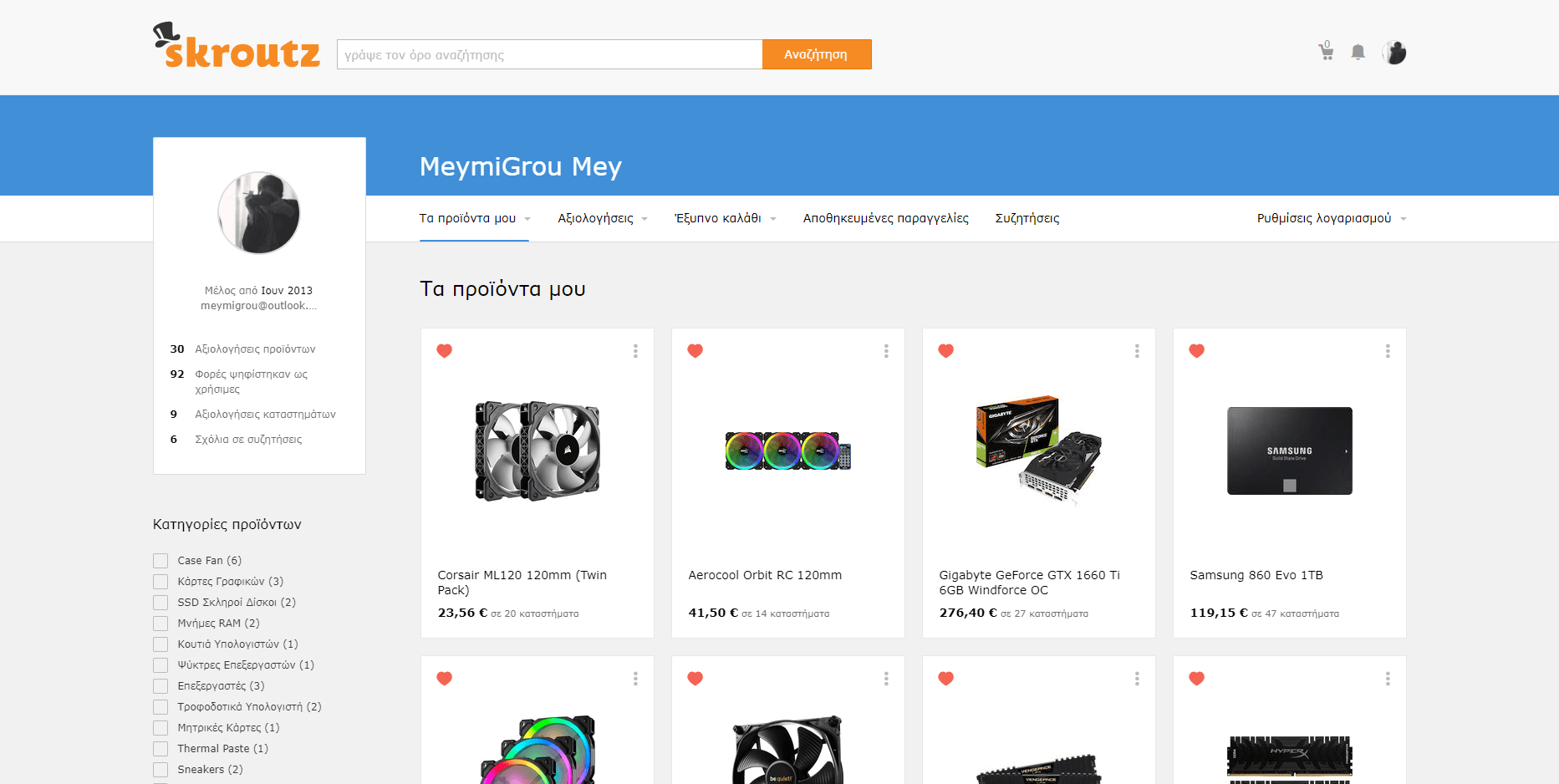1559x784 pixels.
Task: Go to Αποθηκευμένες παραγγελίες tab
Action: click(x=885, y=218)
